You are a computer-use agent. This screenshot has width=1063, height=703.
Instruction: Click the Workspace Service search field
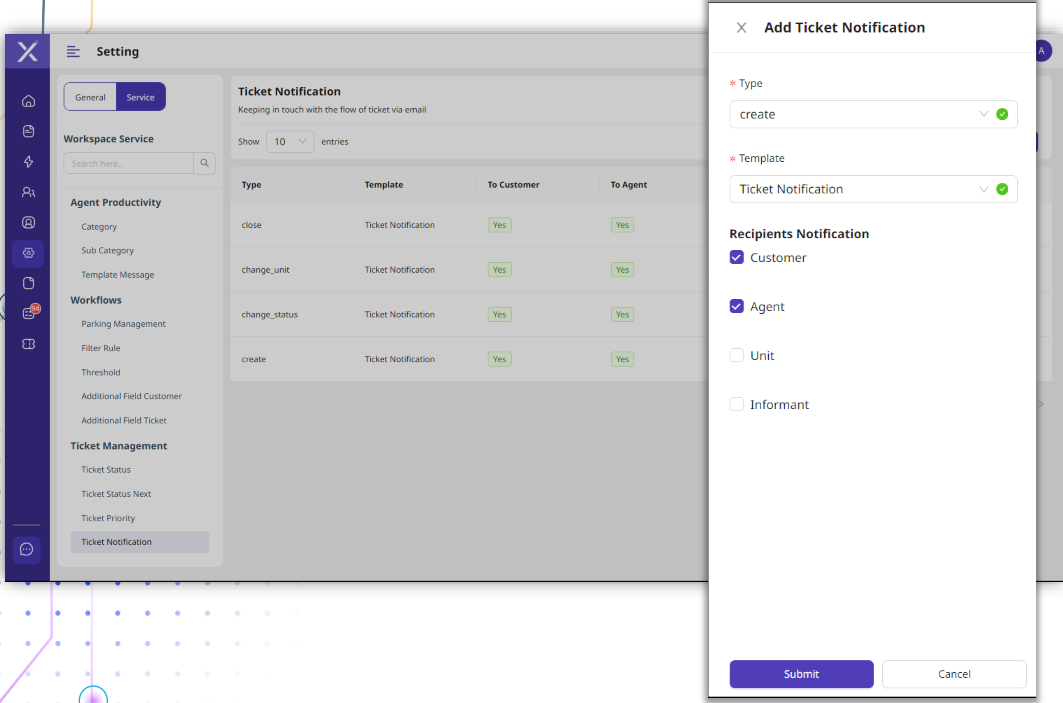tap(128, 163)
